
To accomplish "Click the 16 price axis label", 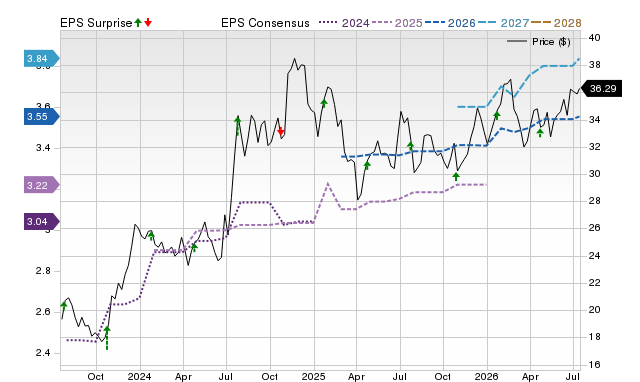I will click(594, 364).
